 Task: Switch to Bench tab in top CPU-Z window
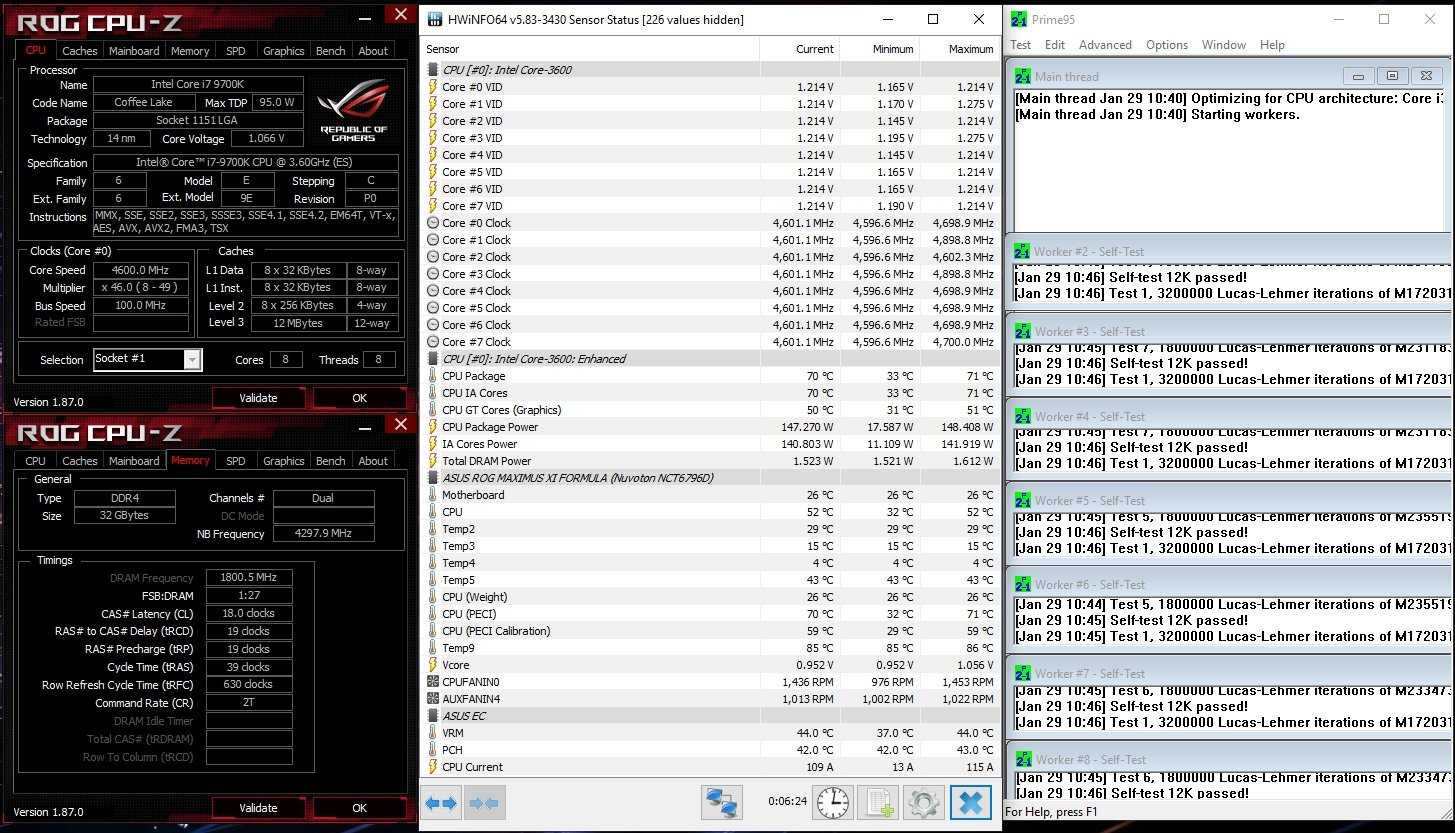330,51
